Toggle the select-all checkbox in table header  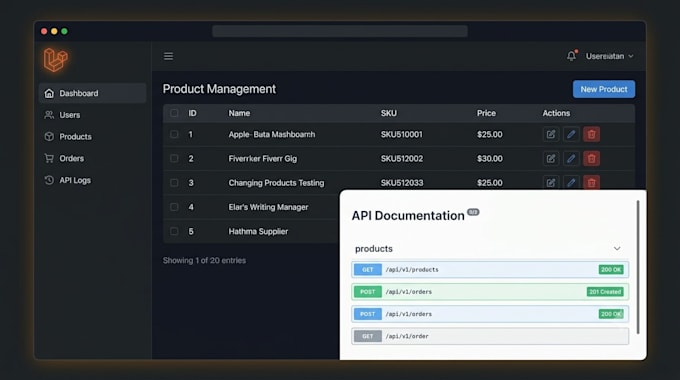click(174, 113)
